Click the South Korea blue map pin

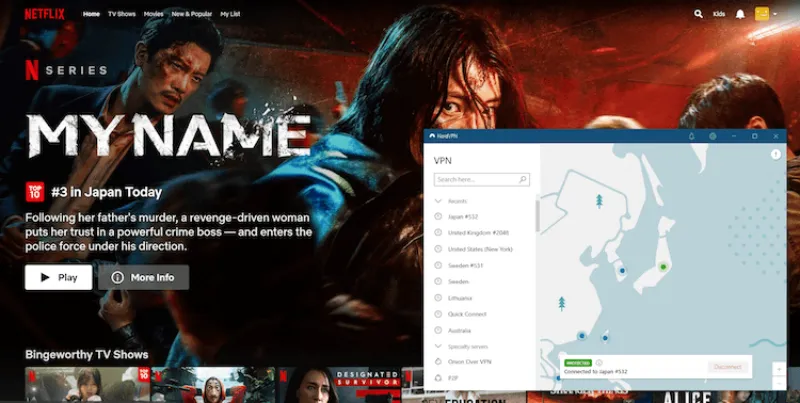coord(622,270)
